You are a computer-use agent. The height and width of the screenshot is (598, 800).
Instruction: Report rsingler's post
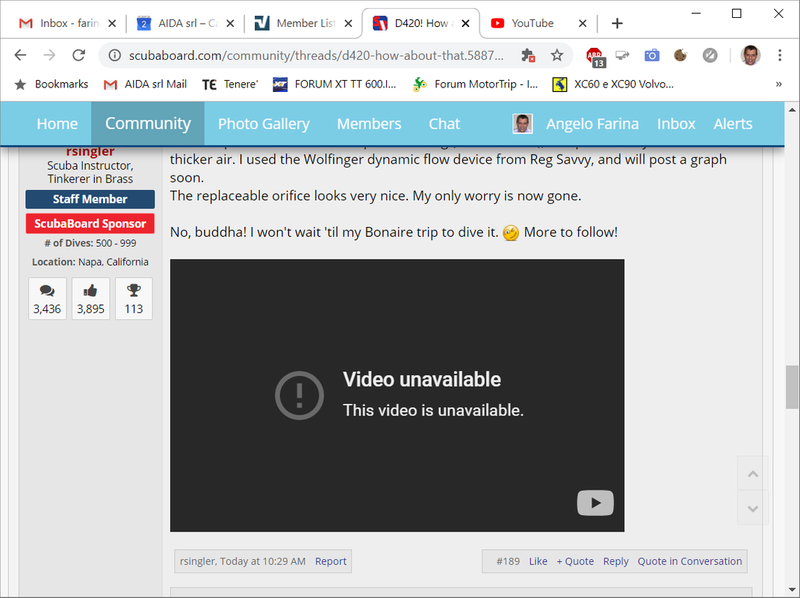pyautogui.click(x=331, y=561)
